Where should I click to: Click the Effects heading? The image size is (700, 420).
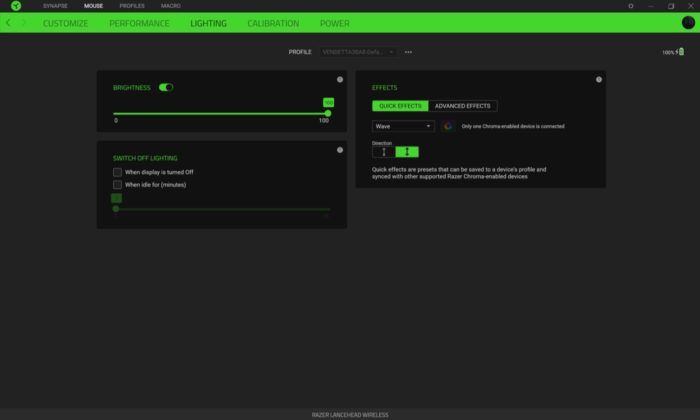384,88
